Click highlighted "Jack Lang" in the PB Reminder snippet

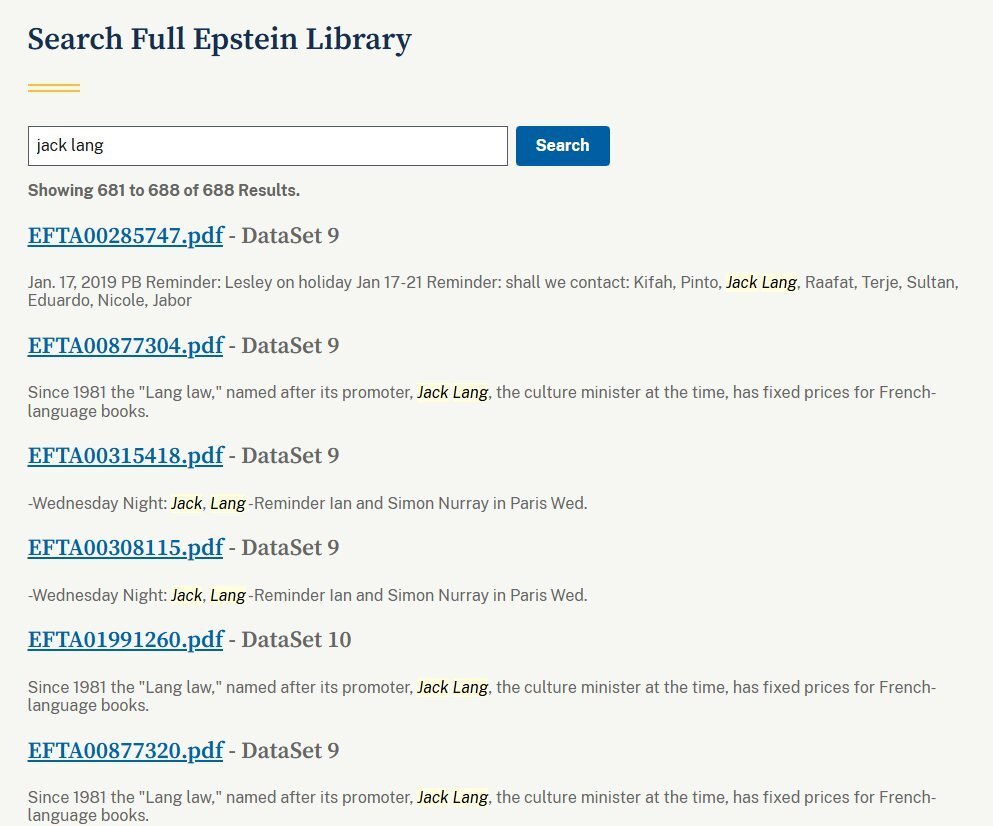coord(761,283)
